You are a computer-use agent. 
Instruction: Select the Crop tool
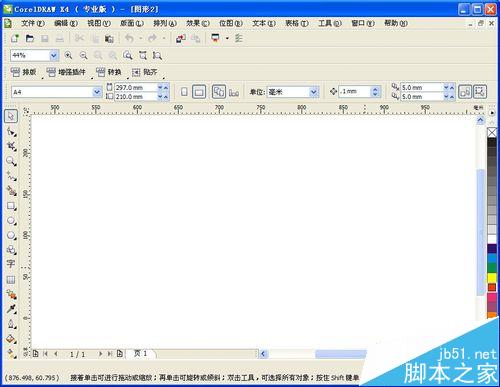coord(11,147)
